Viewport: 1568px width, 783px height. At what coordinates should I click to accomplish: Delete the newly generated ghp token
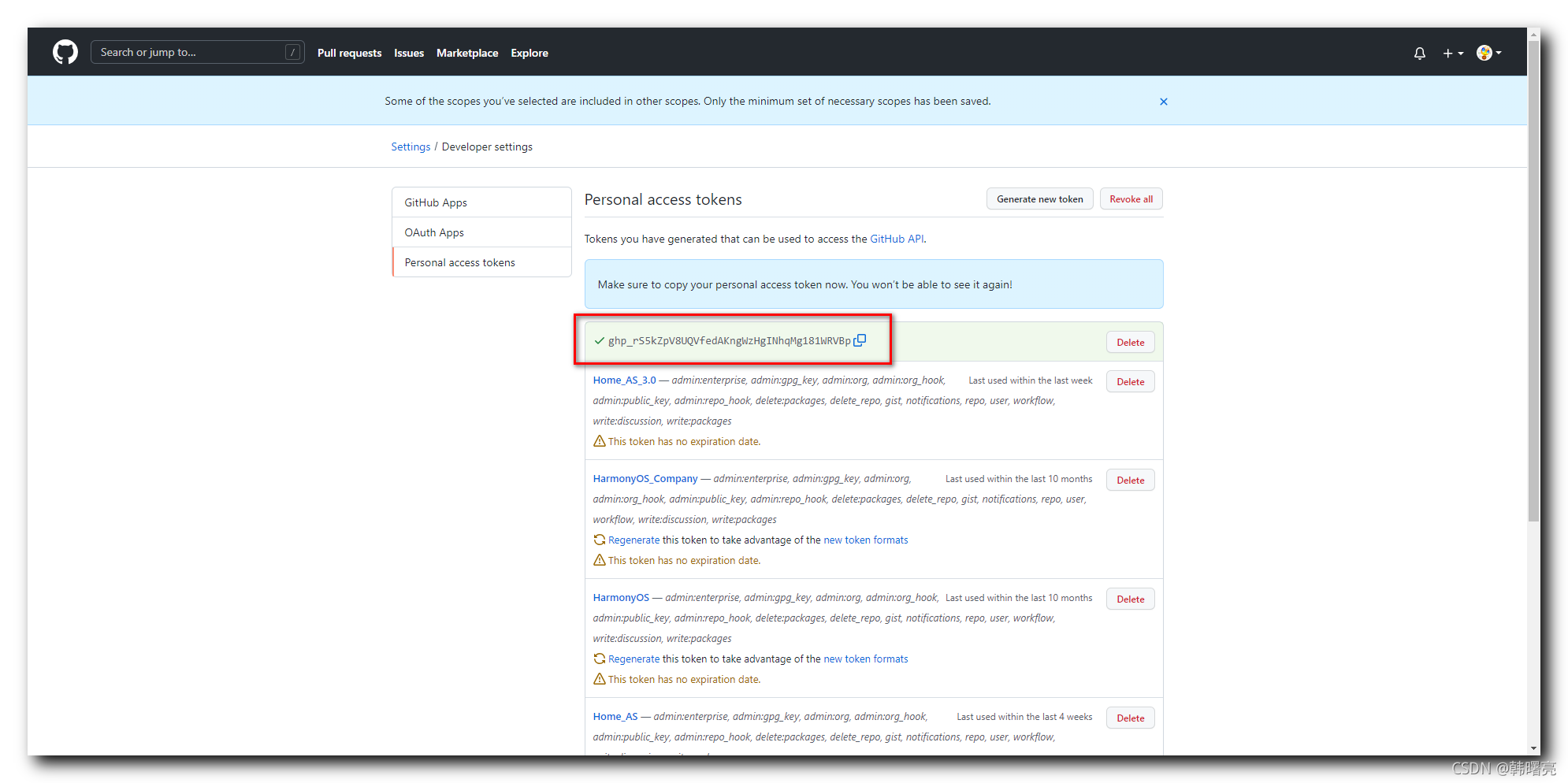pos(1130,342)
